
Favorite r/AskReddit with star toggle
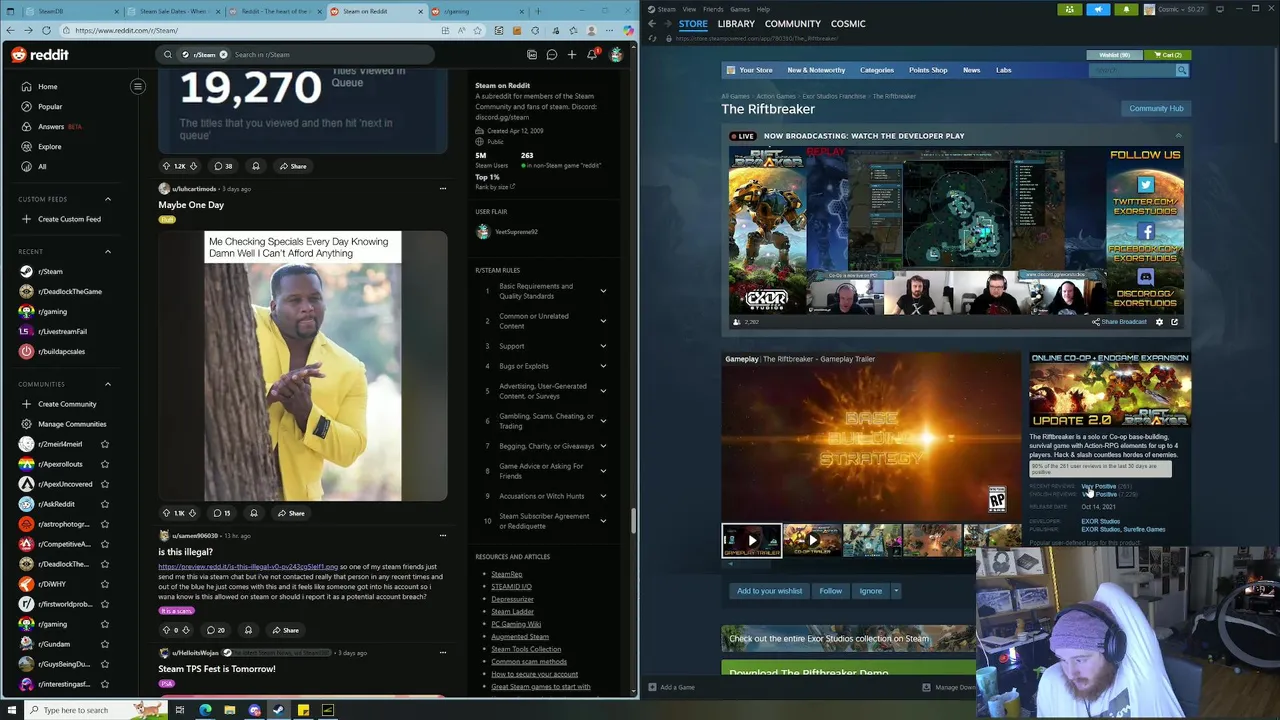105,504
